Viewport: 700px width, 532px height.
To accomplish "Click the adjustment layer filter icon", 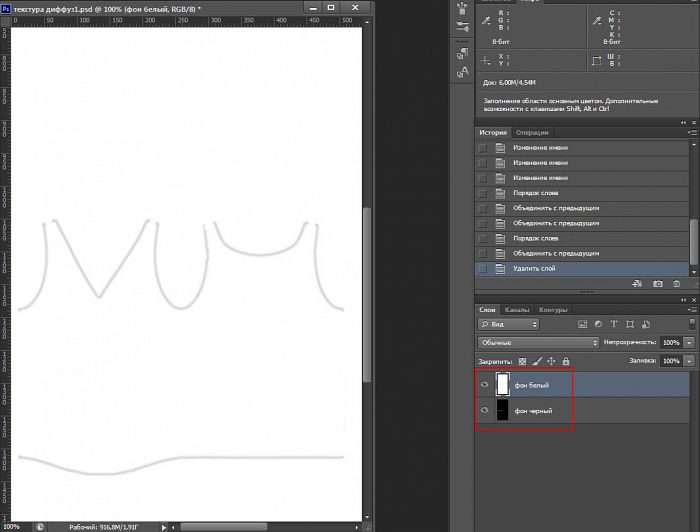I will click(x=598, y=324).
